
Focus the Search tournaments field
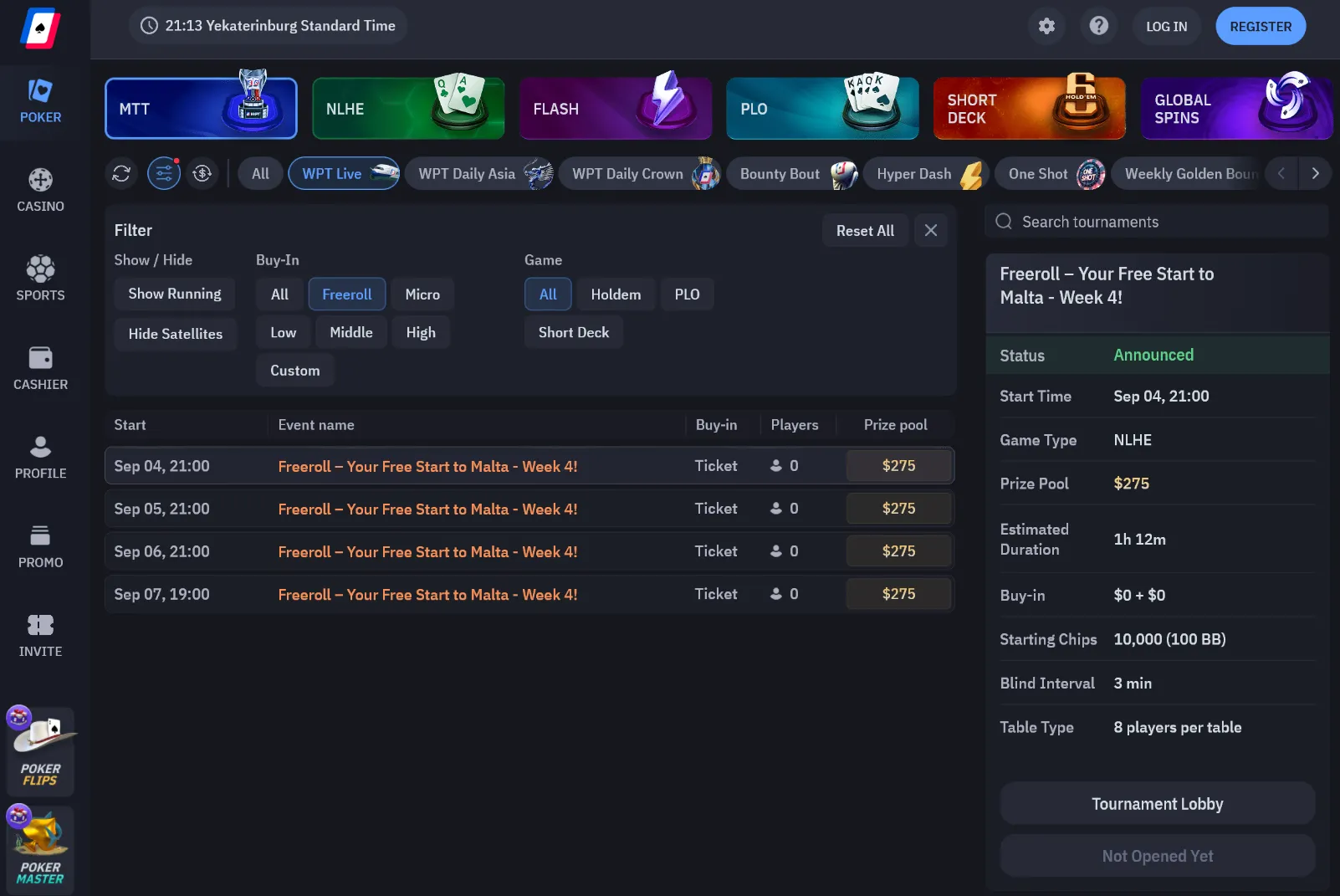coord(1157,222)
